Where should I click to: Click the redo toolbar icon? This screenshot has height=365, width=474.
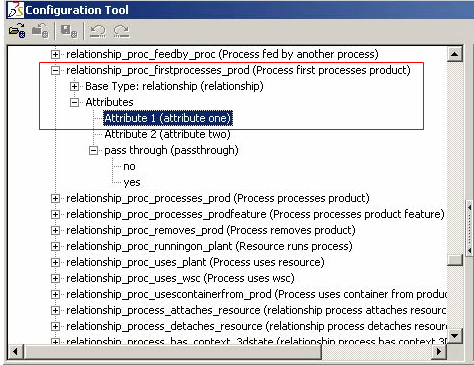click(x=121, y=31)
